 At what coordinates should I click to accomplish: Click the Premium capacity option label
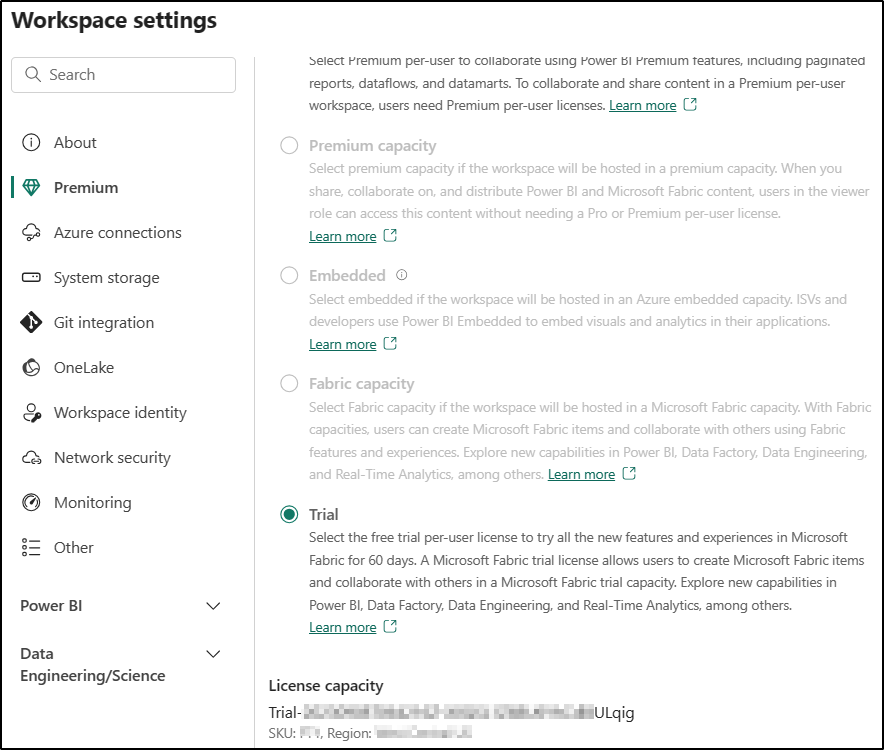click(x=373, y=145)
